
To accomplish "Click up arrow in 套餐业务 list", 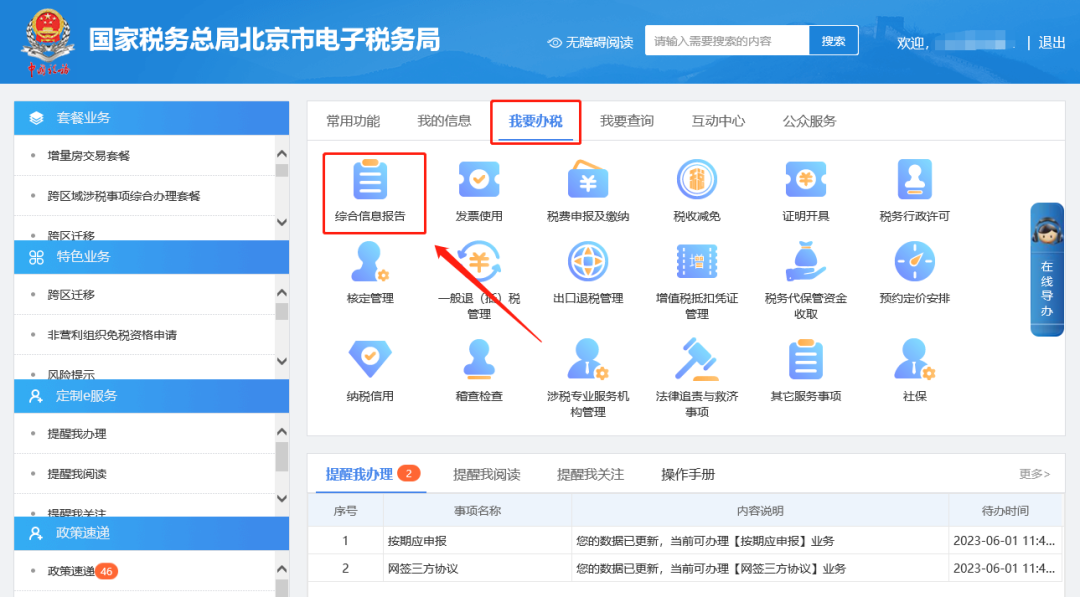I will click(x=282, y=154).
